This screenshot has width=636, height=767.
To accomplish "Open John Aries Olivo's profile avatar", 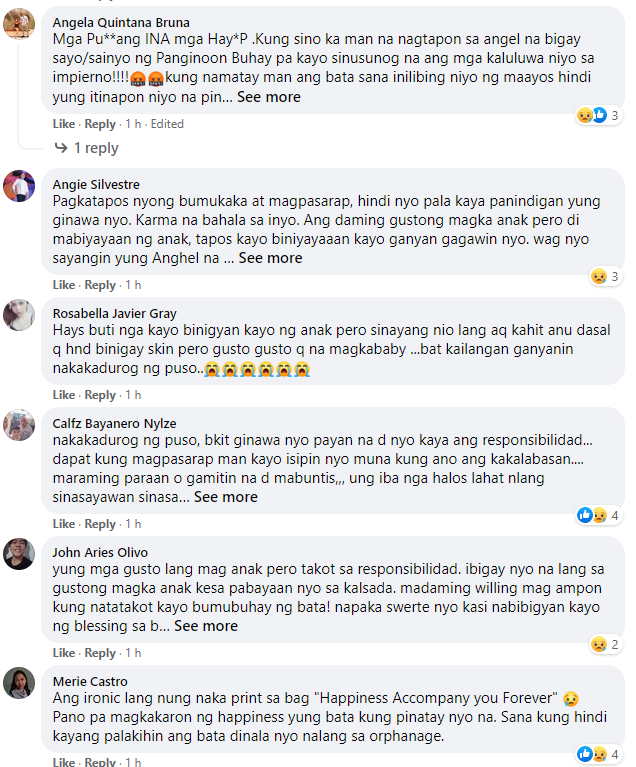I will 19,554.
